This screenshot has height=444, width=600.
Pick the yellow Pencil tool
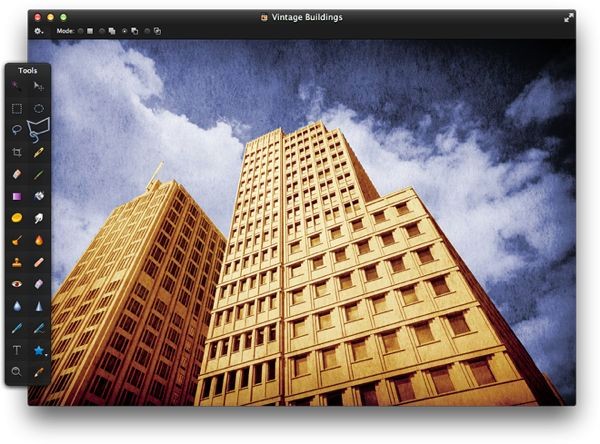point(39,153)
